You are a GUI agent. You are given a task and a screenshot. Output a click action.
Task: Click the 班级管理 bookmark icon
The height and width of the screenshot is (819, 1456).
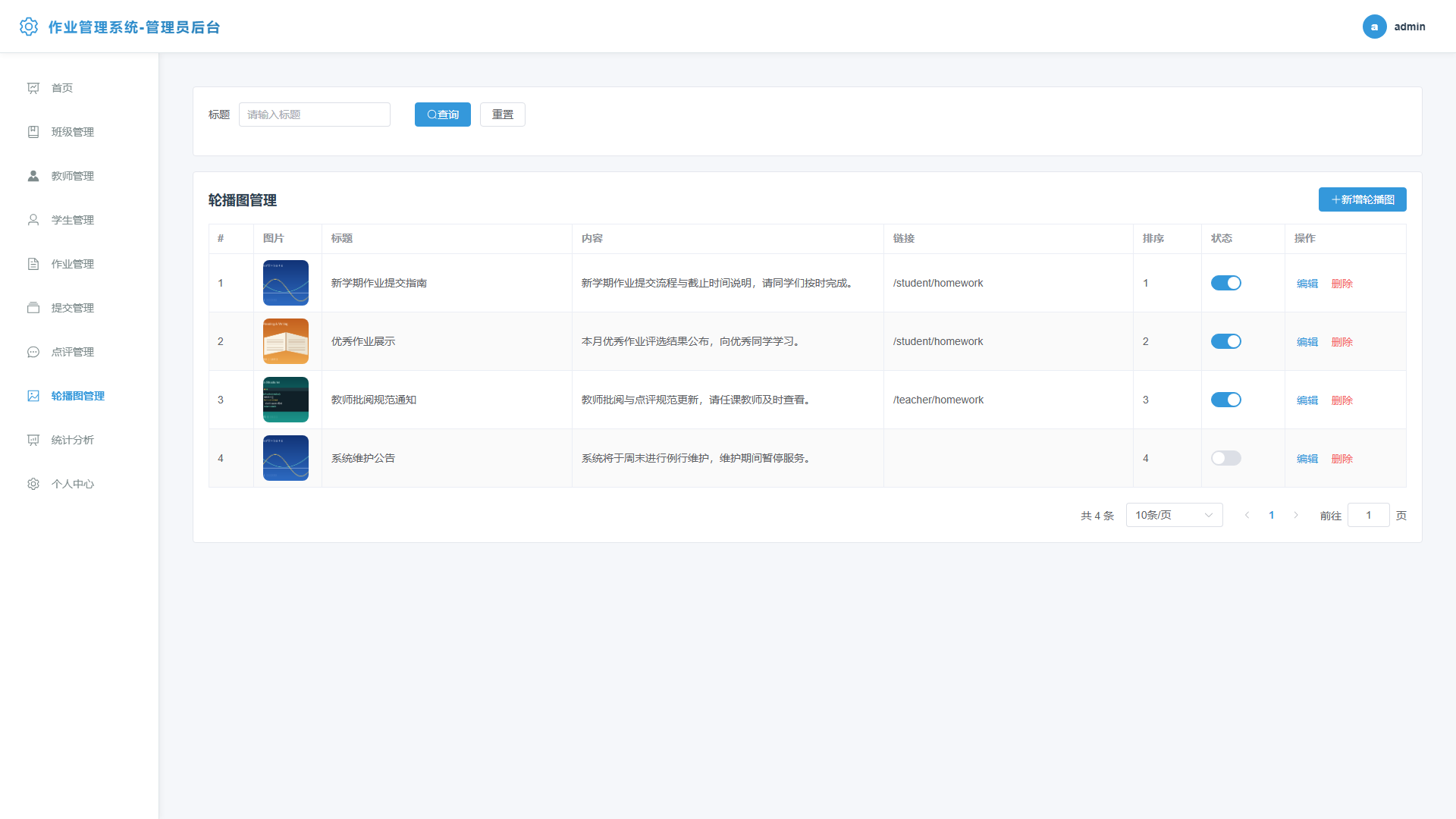(x=33, y=132)
